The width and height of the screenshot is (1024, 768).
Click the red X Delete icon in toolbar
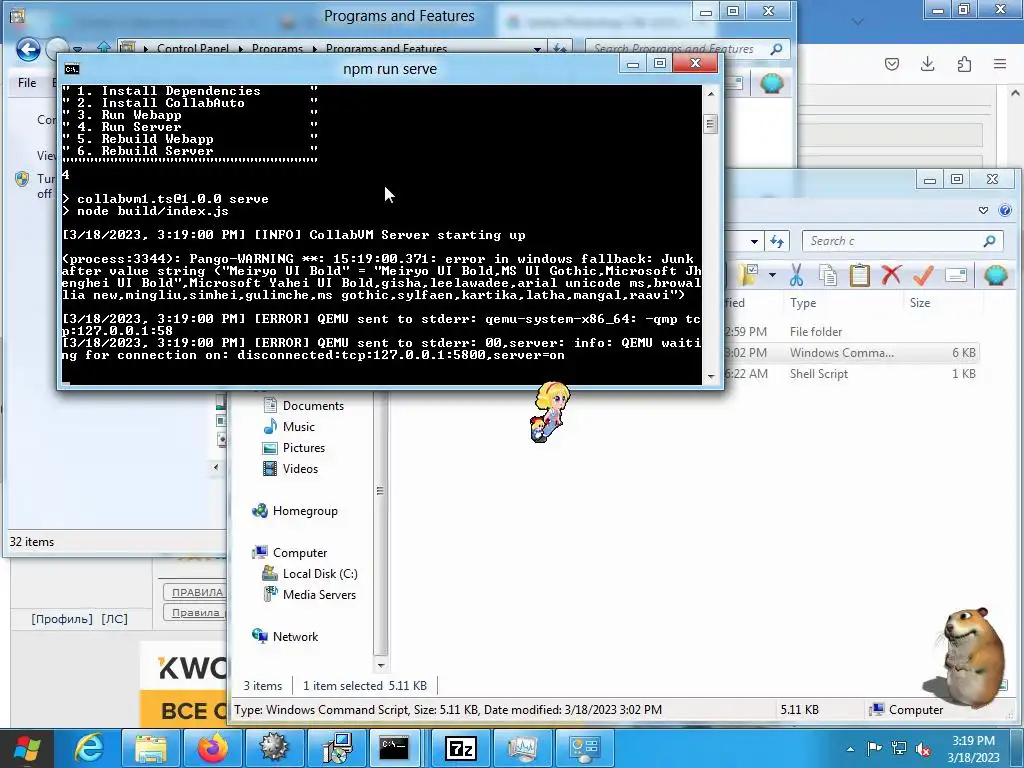coord(891,276)
